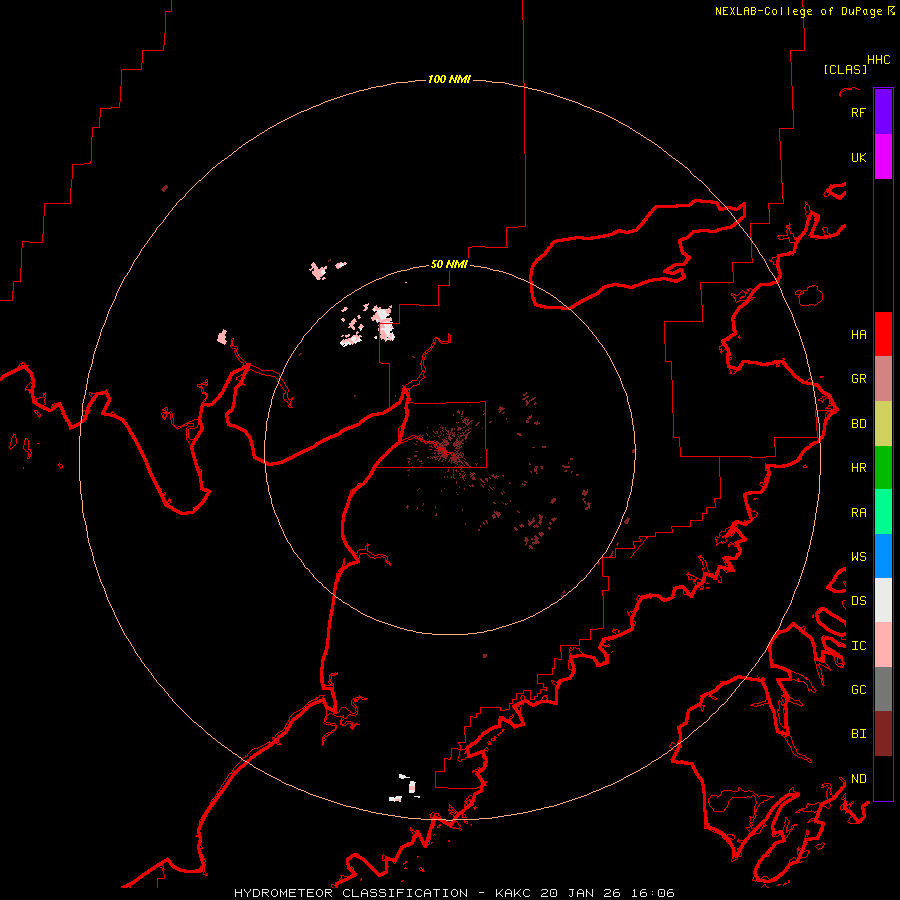Click the RF purple legend swatch
900x900 pixels.
click(x=883, y=112)
